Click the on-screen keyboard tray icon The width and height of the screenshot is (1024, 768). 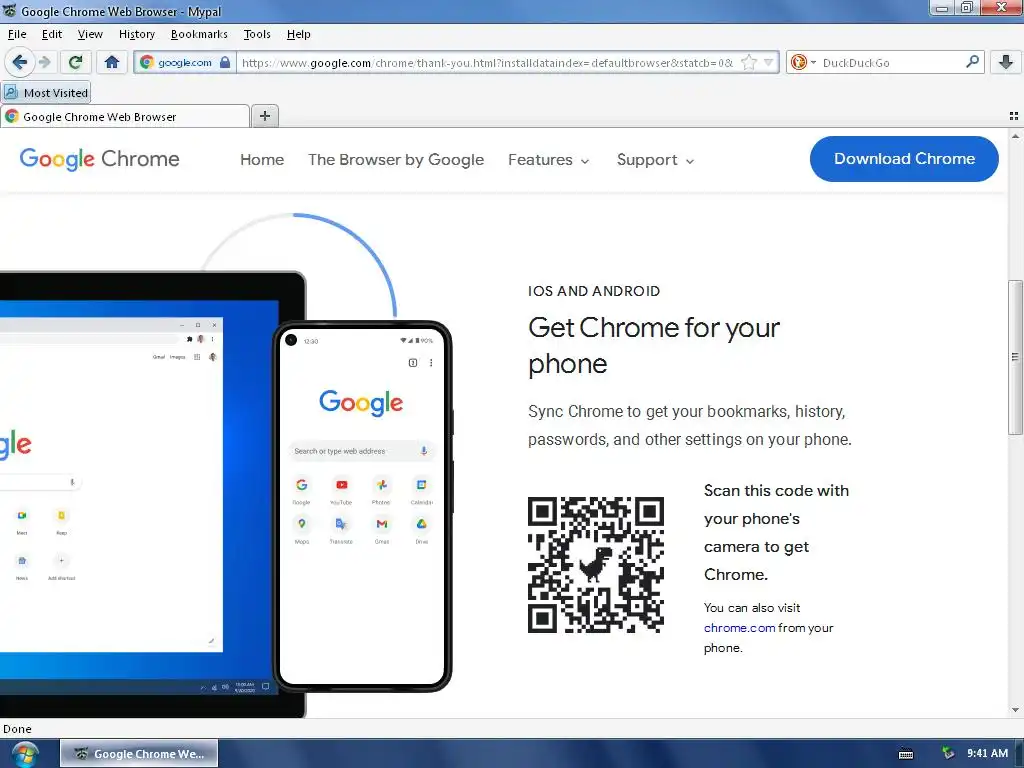tap(905, 754)
